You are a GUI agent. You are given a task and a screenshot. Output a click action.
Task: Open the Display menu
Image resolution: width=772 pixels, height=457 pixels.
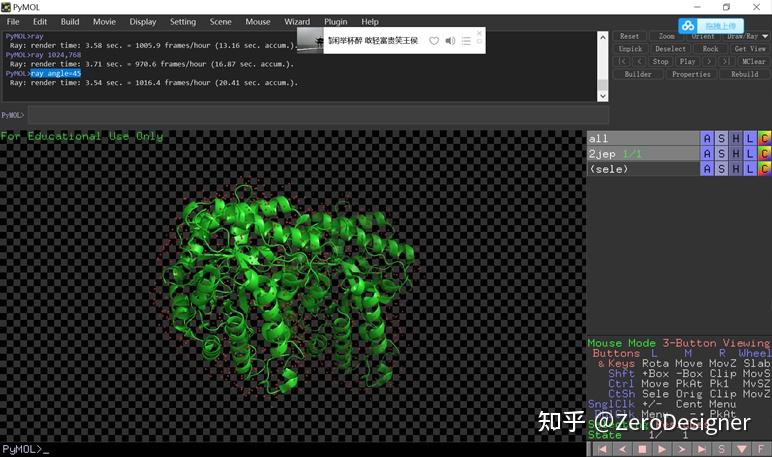tap(143, 22)
